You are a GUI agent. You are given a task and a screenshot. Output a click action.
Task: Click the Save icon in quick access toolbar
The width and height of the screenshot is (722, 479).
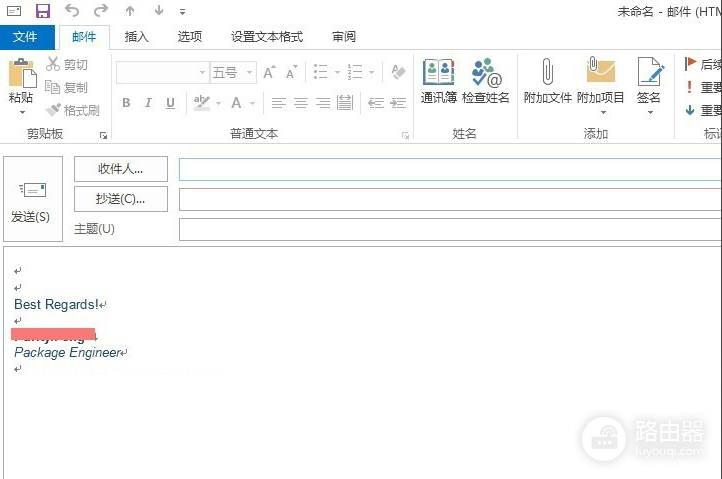pos(43,11)
